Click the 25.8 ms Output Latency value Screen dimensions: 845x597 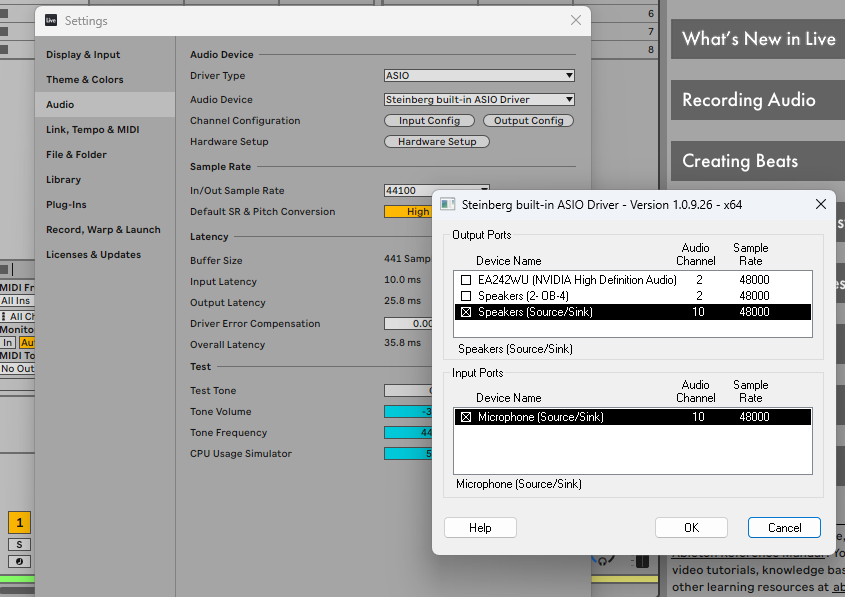coord(403,301)
